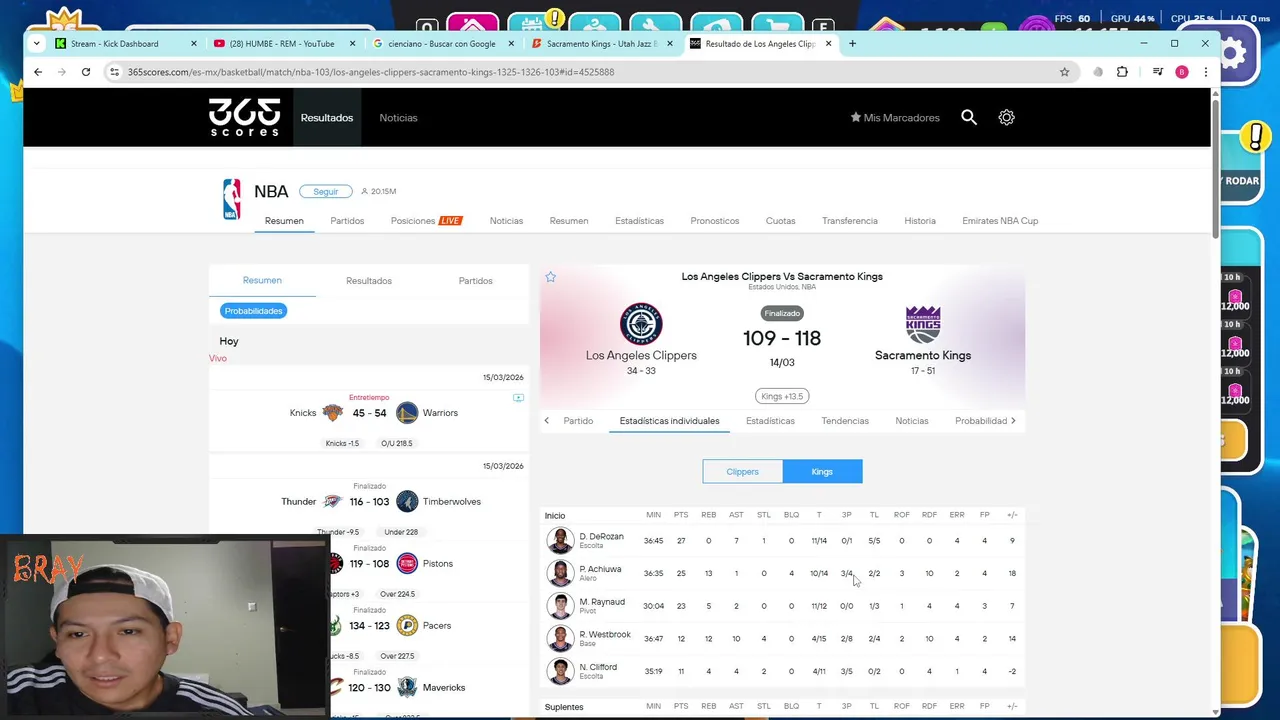Open Resultados in the top navigation
The height and width of the screenshot is (720, 1280).
tap(327, 118)
